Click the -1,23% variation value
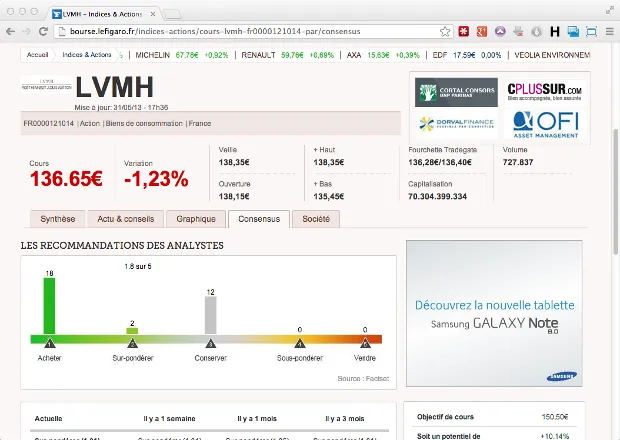Image resolution: width=620 pixels, height=440 pixels. [156, 178]
